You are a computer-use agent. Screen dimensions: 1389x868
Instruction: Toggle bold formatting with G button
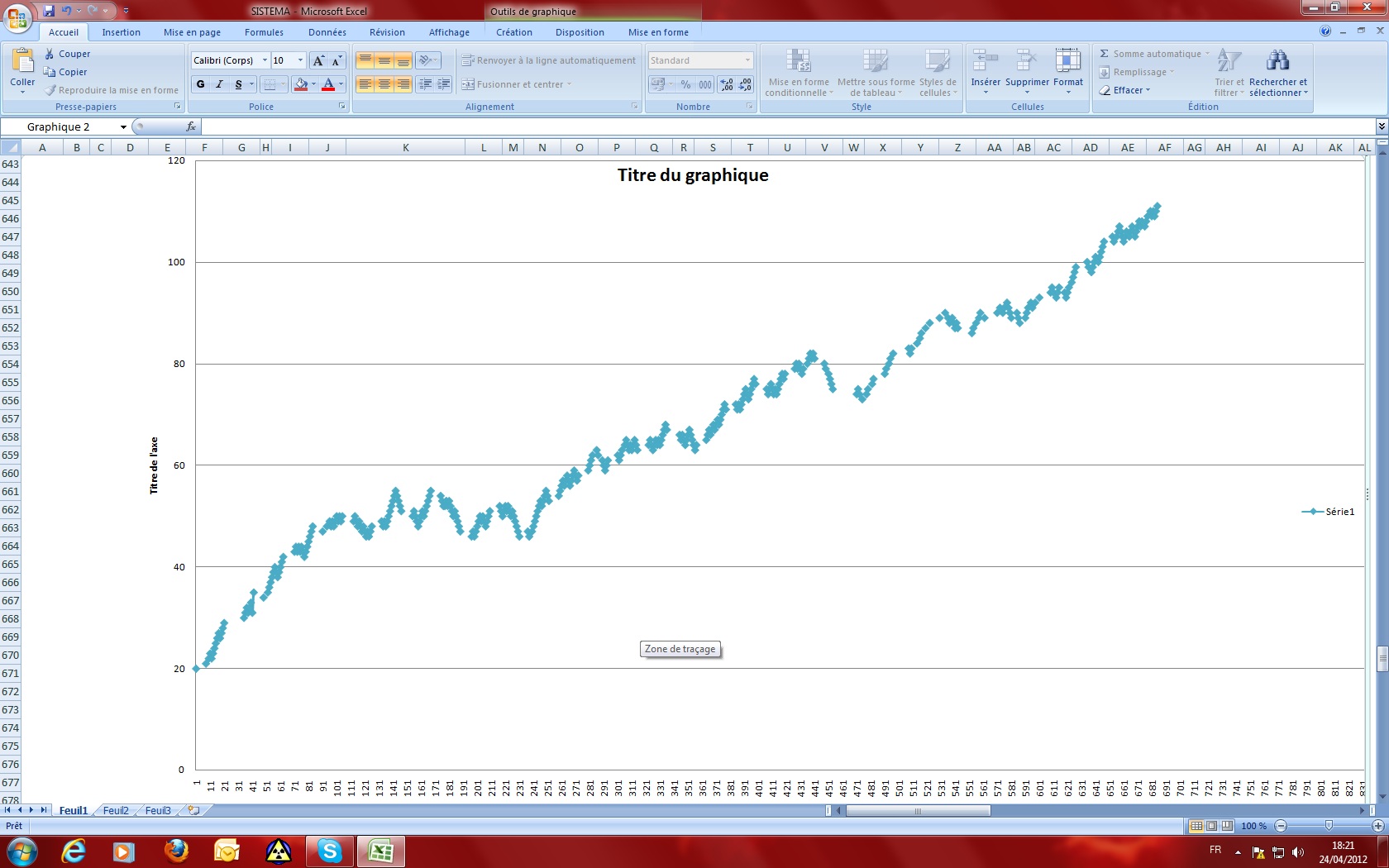(x=201, y=84)
